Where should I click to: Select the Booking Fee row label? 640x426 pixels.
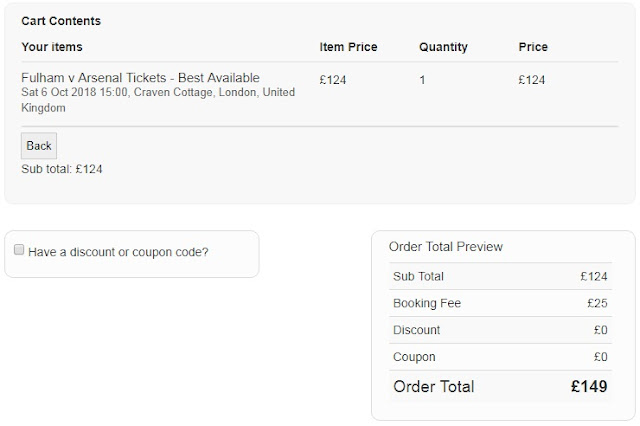point(427,303)
